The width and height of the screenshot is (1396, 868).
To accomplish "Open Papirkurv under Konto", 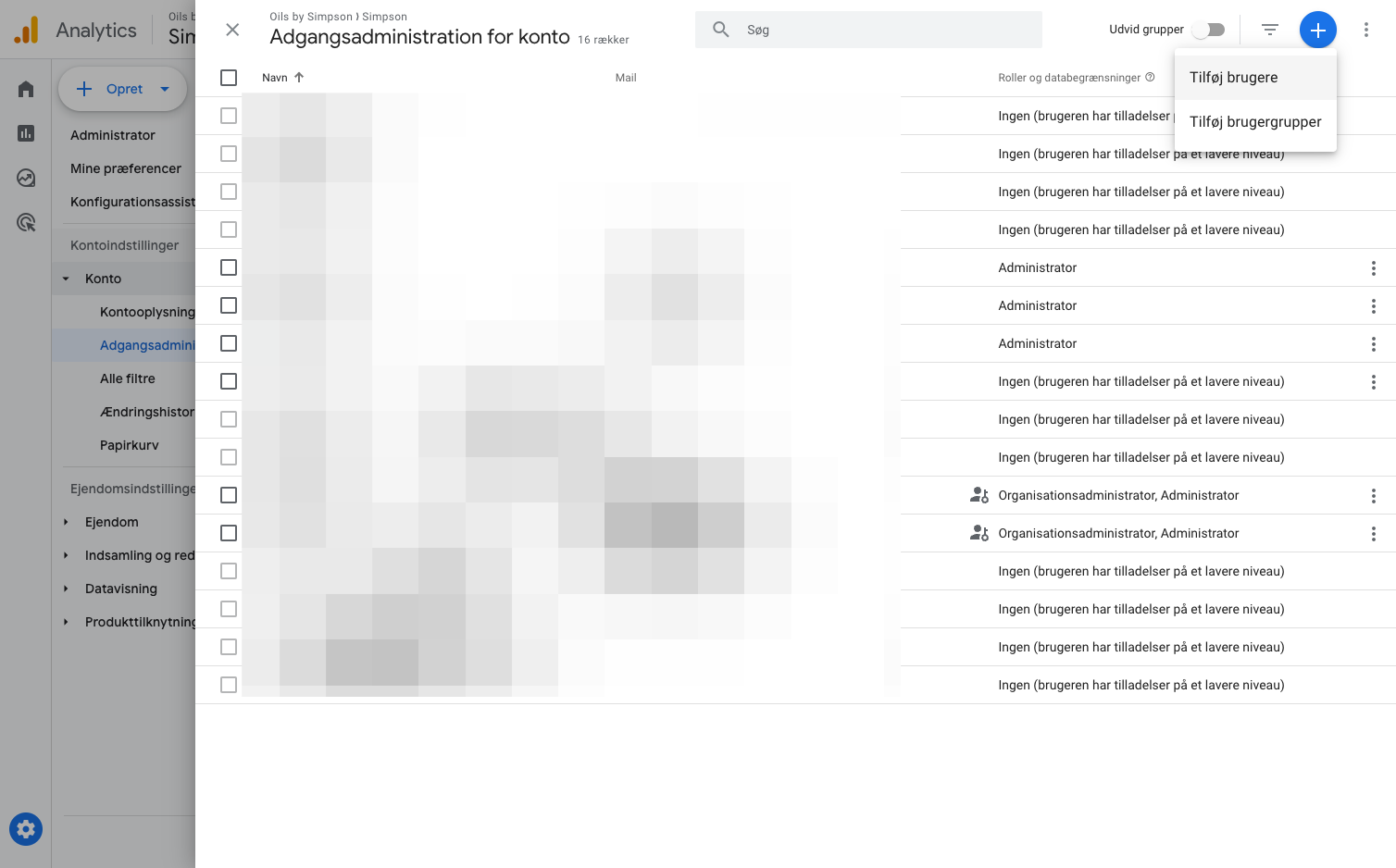I will point(130,445).
